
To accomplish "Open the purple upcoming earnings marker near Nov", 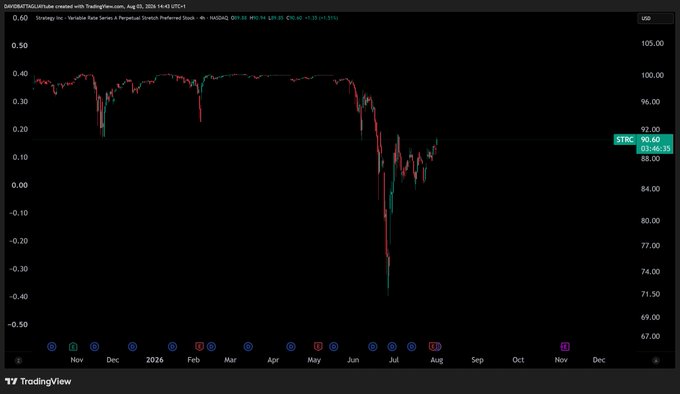I will pos(565,346).
